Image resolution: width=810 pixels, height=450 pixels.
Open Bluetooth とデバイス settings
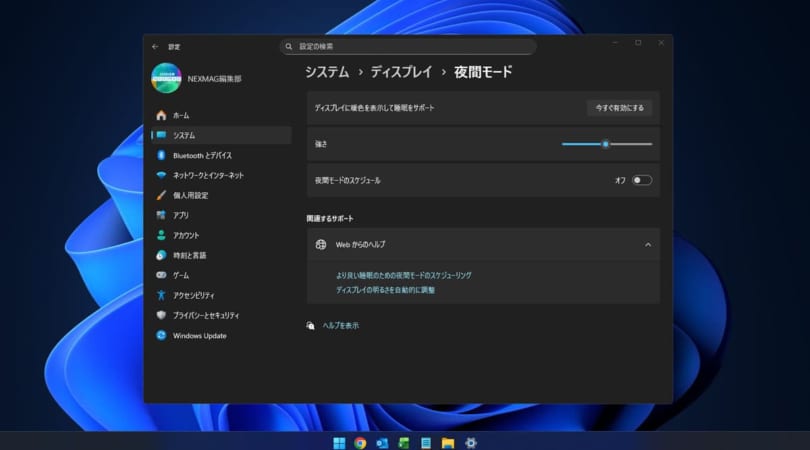201,155
